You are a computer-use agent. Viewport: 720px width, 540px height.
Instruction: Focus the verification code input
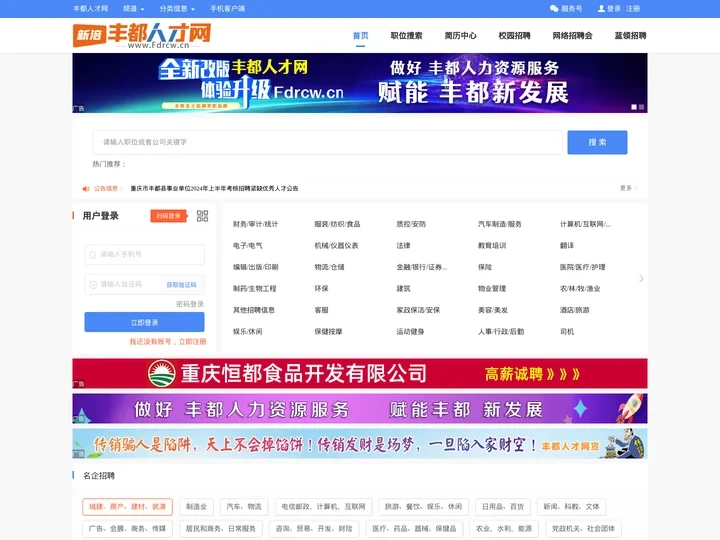tap(124, 285)
